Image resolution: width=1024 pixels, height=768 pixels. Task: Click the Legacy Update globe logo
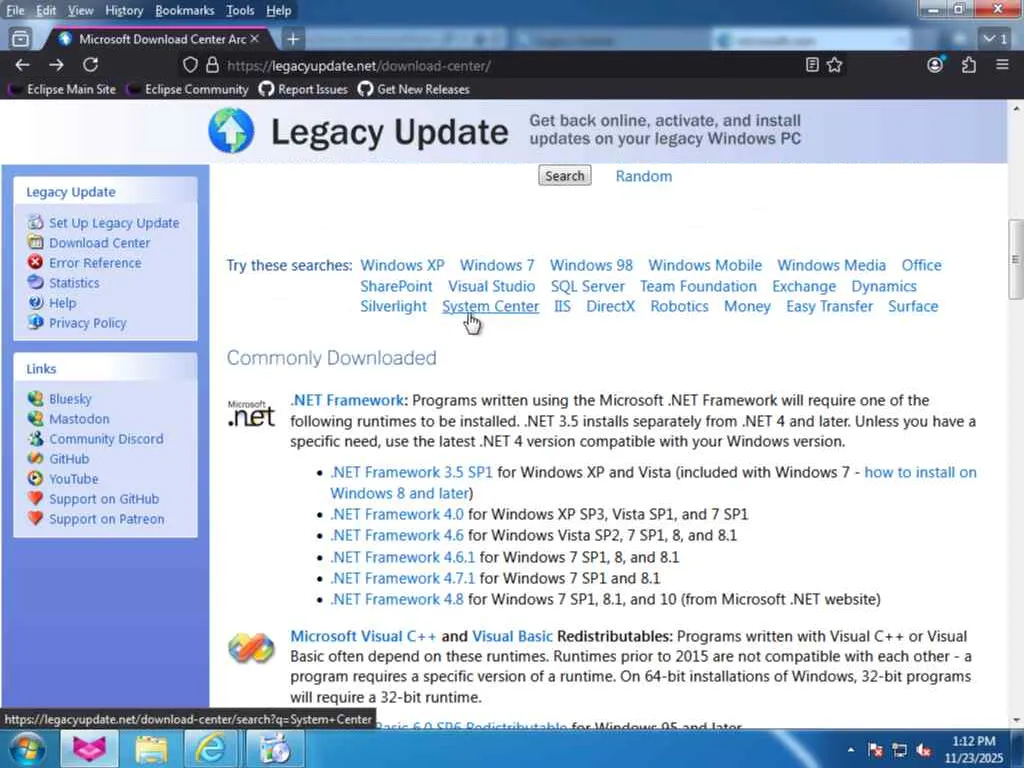231,131
